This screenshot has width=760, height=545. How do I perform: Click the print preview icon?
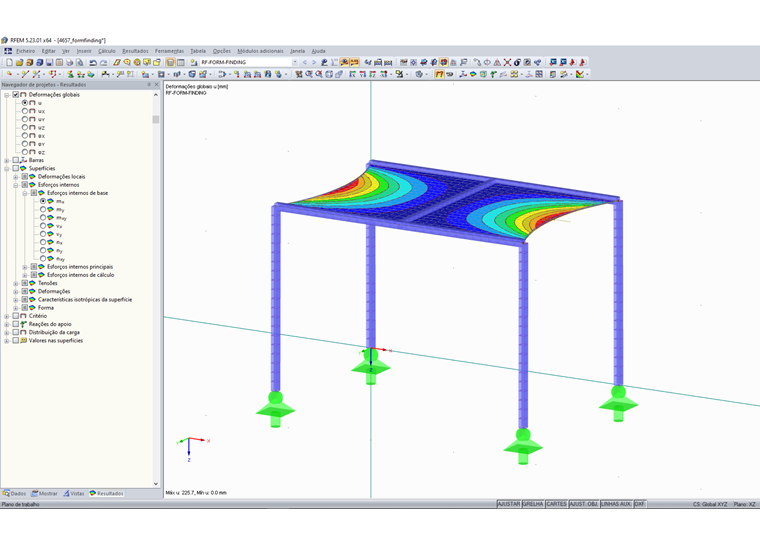(79, 62)
